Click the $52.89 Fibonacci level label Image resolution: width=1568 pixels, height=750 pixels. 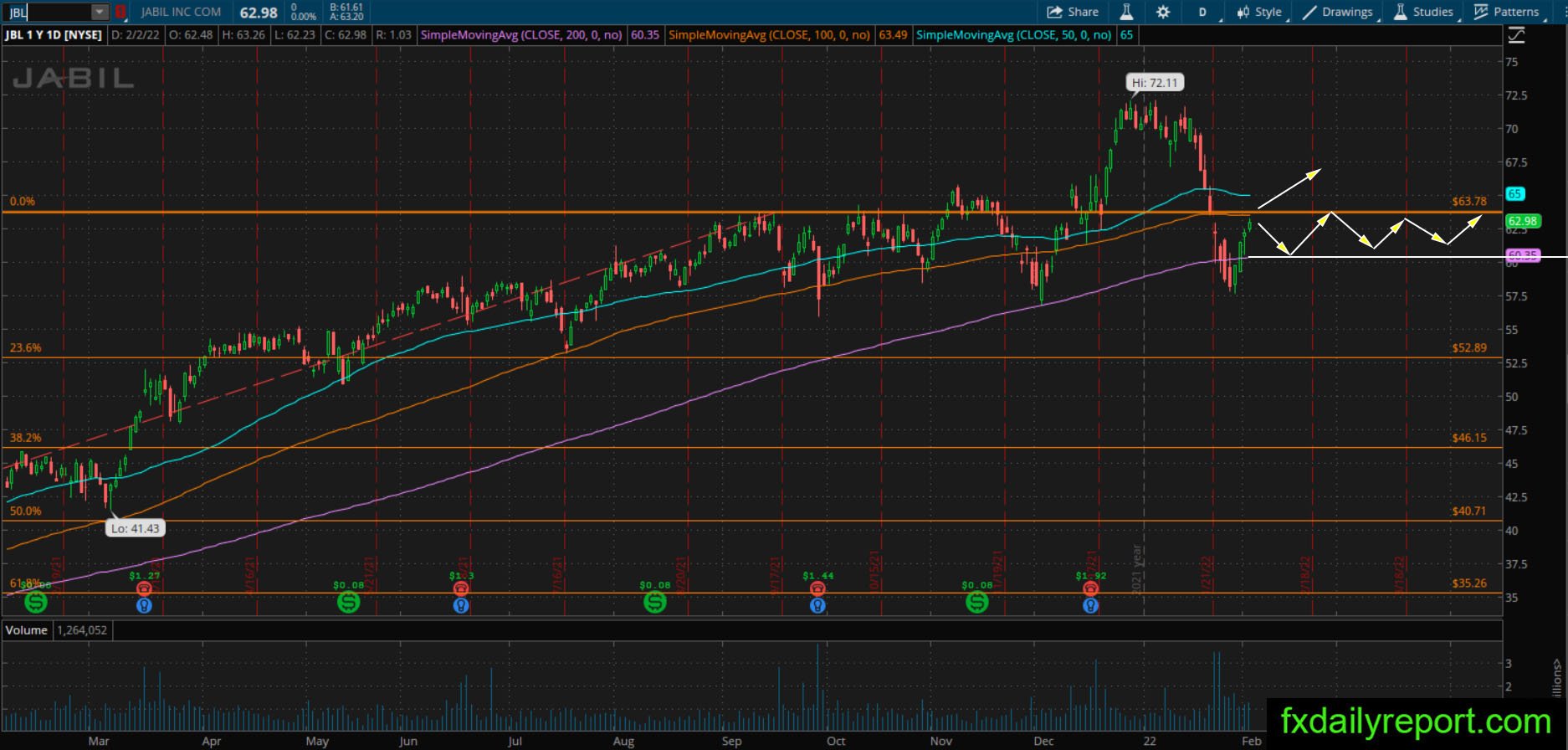click(1469, 347)
